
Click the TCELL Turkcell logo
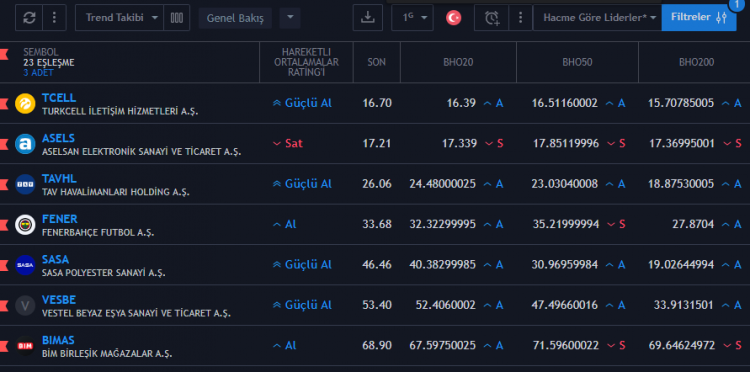click(x=25, y=104)
